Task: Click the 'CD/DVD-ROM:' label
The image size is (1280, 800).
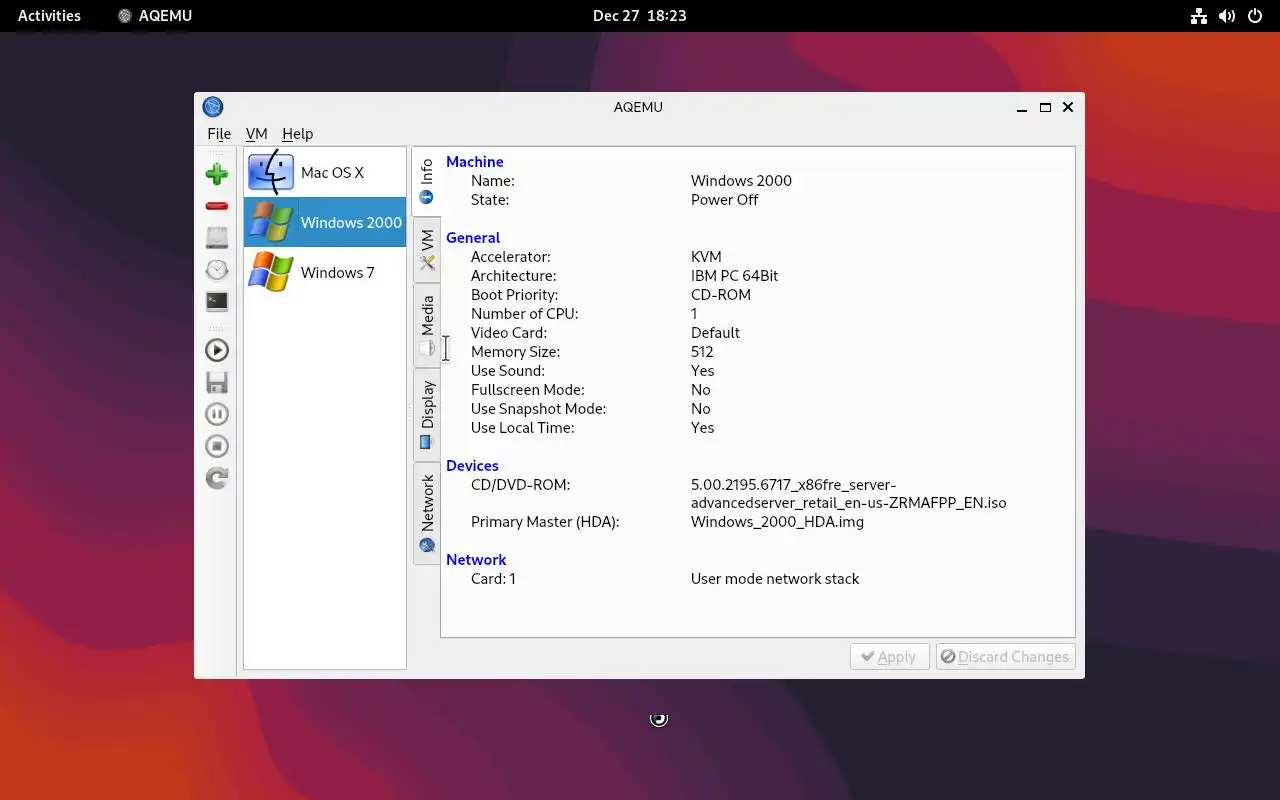Action: click(x=520, y=484)
